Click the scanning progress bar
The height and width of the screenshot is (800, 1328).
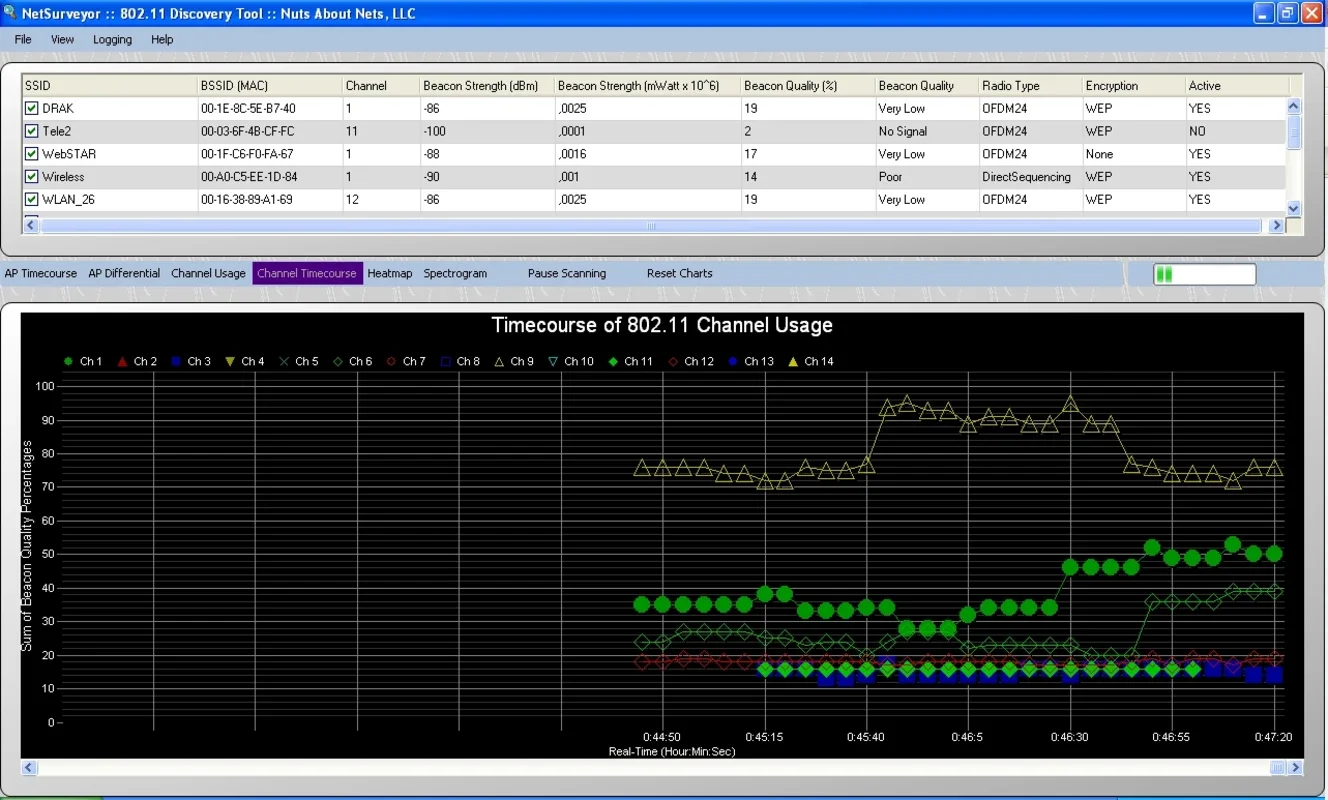pyautogui.click(x=1205, y=274)
